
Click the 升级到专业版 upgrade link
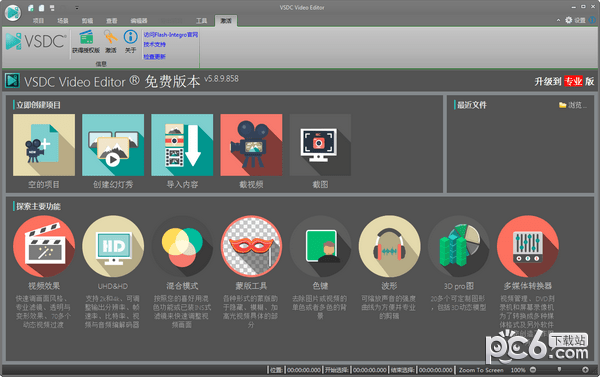564,81
